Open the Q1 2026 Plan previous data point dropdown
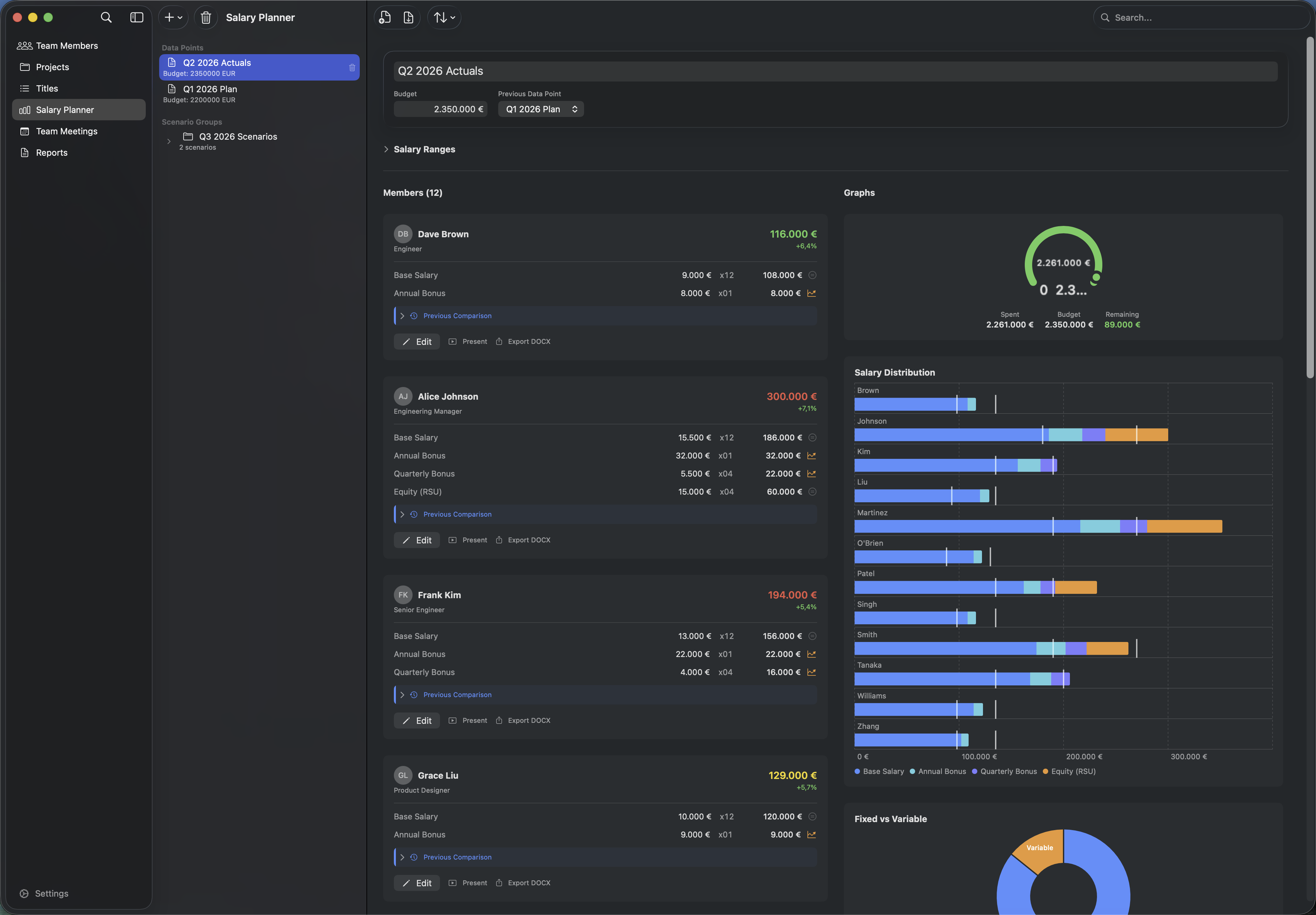Image resolution: width=1316 pixels, height=915 pixels. (541, 109)
